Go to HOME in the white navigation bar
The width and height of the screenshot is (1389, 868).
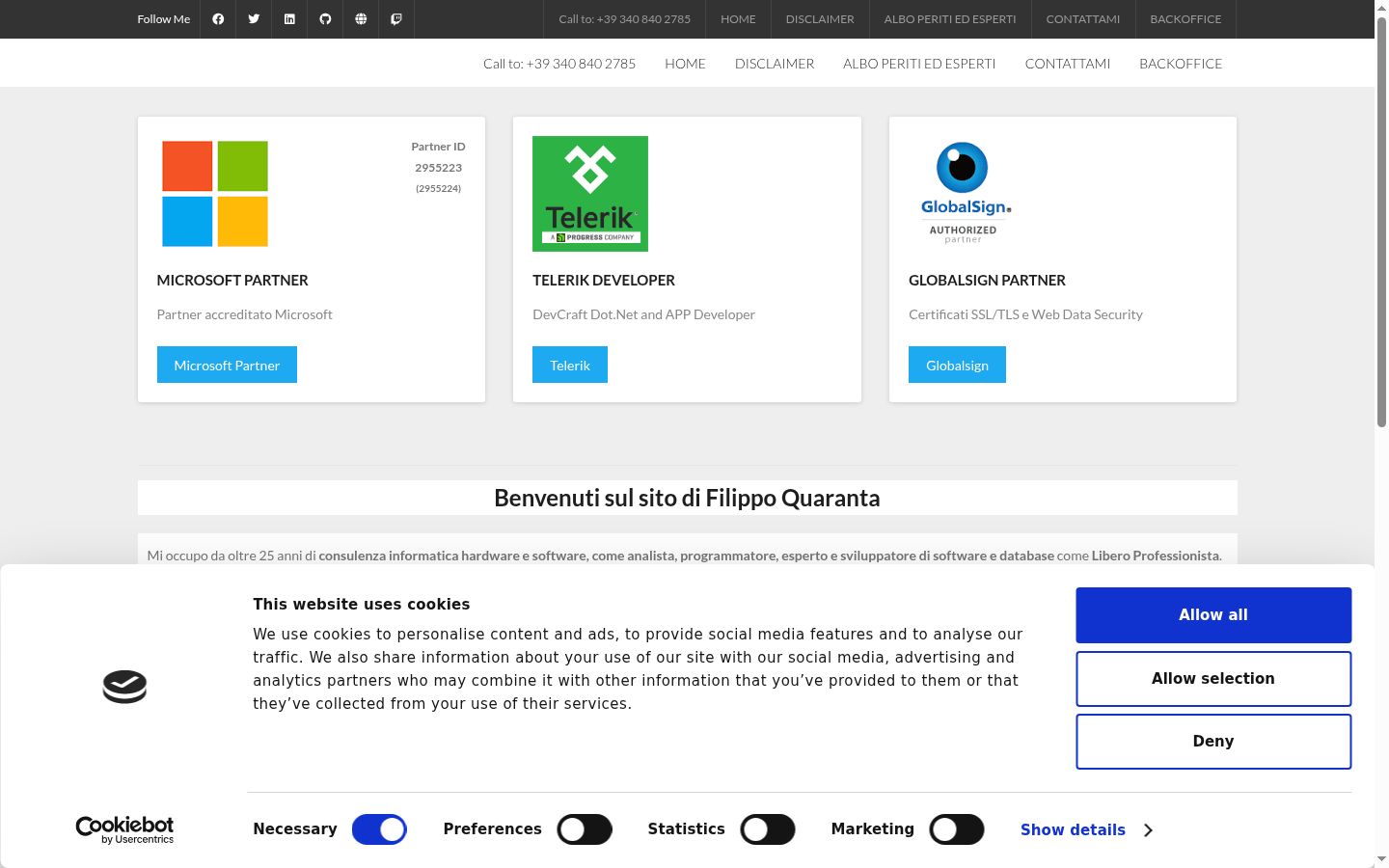click(685, 64)
